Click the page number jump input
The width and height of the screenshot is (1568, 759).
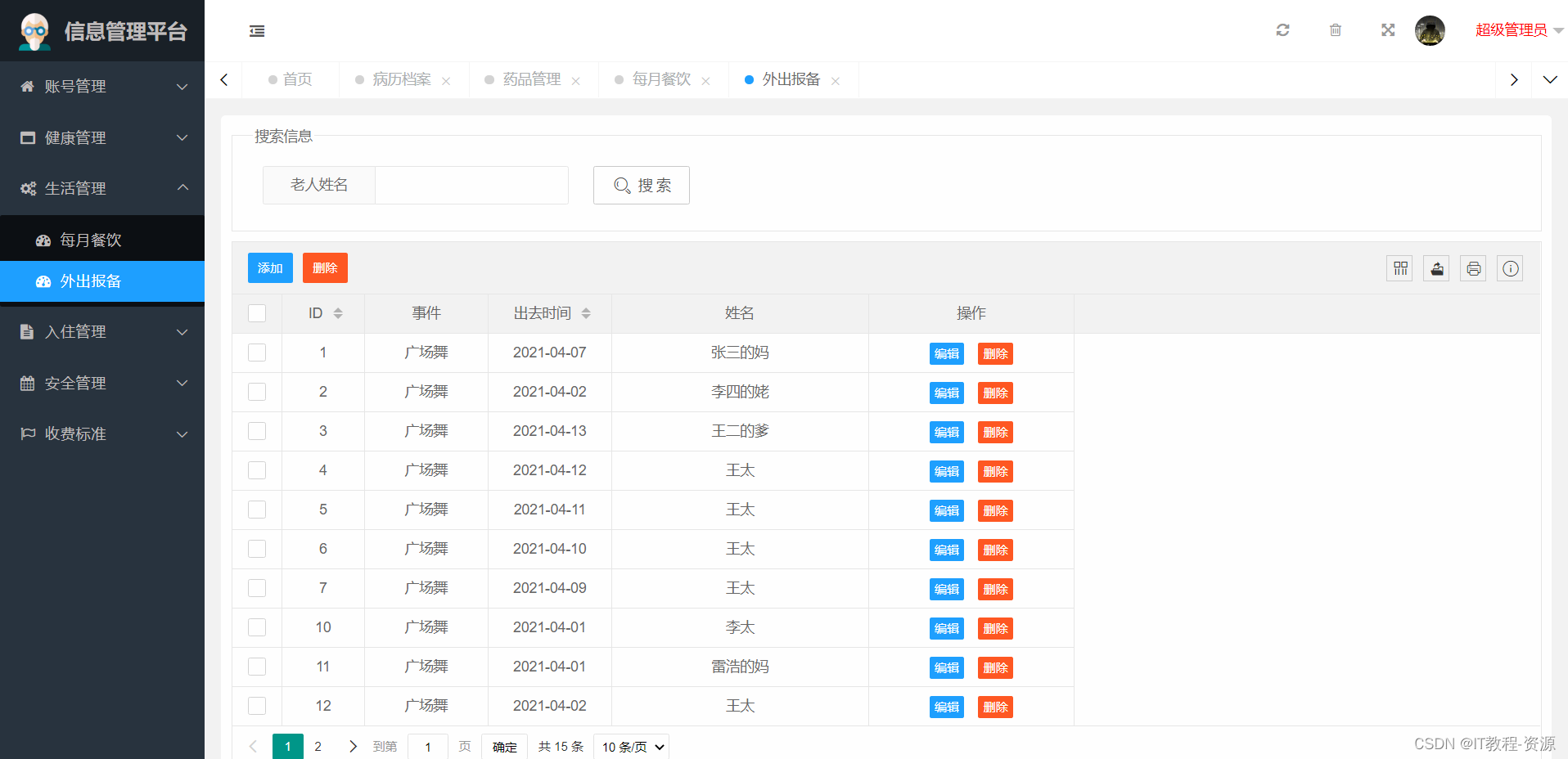pos(428,746)
